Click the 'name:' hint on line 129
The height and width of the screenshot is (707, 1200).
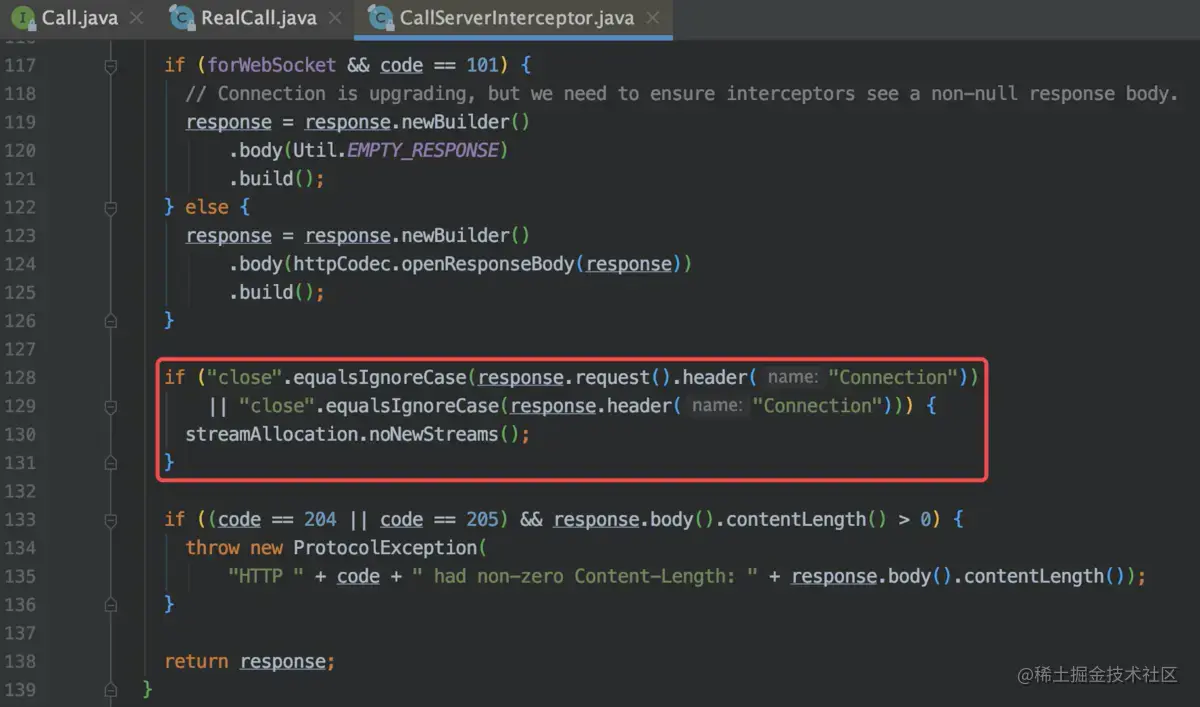(716, 405)
